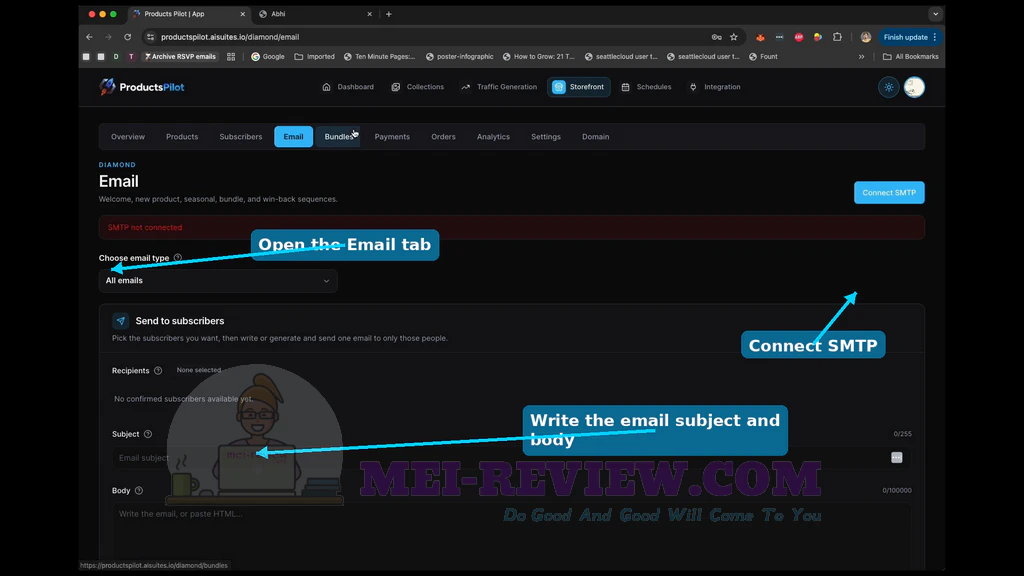Go to Traffic Generation
1024x576 pixels.
click(499, 87)
